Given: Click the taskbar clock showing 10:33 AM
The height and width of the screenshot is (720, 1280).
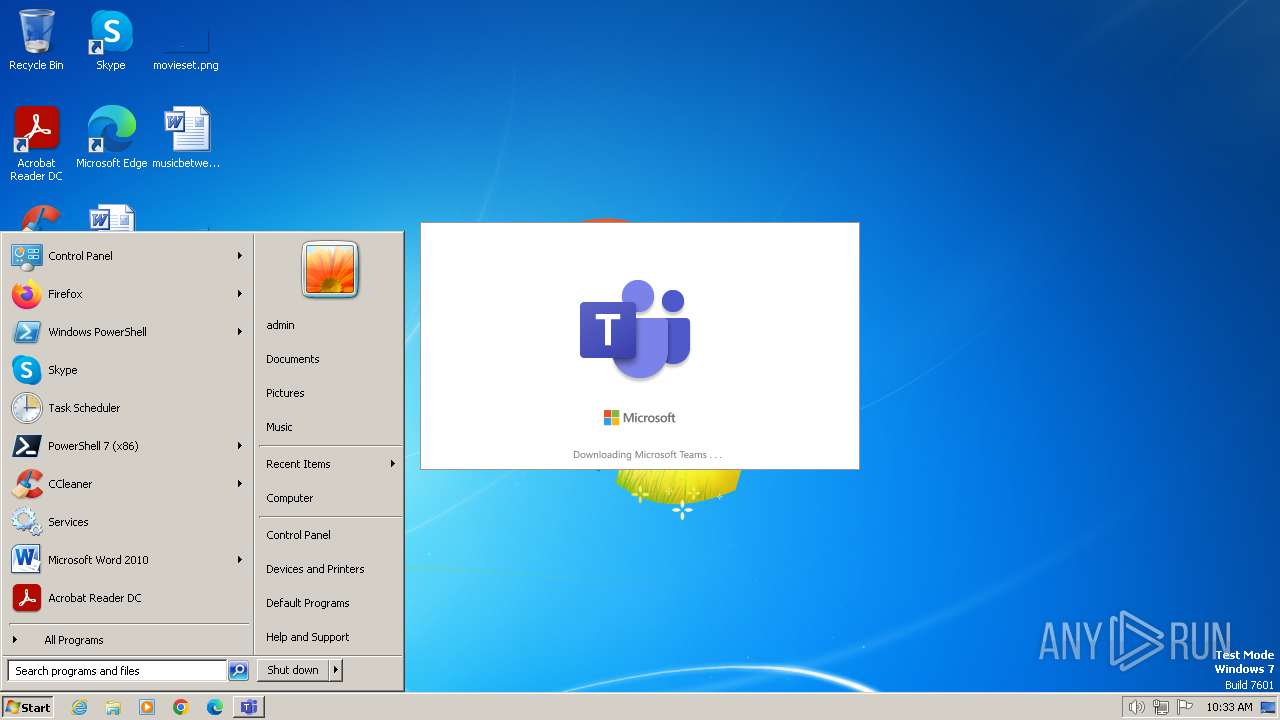Looking at the screenshot, I should 1229,707.
